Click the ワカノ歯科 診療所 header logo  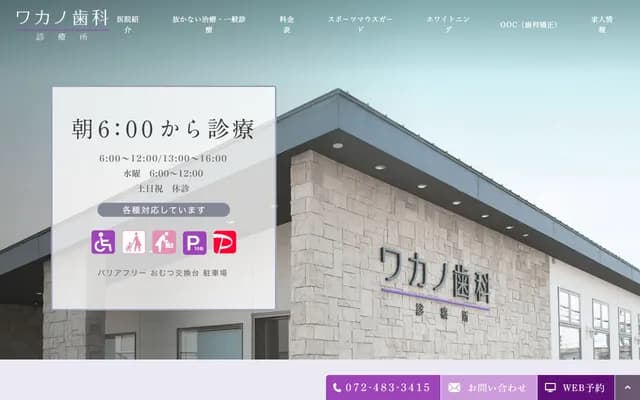click(x=62, y=24)
